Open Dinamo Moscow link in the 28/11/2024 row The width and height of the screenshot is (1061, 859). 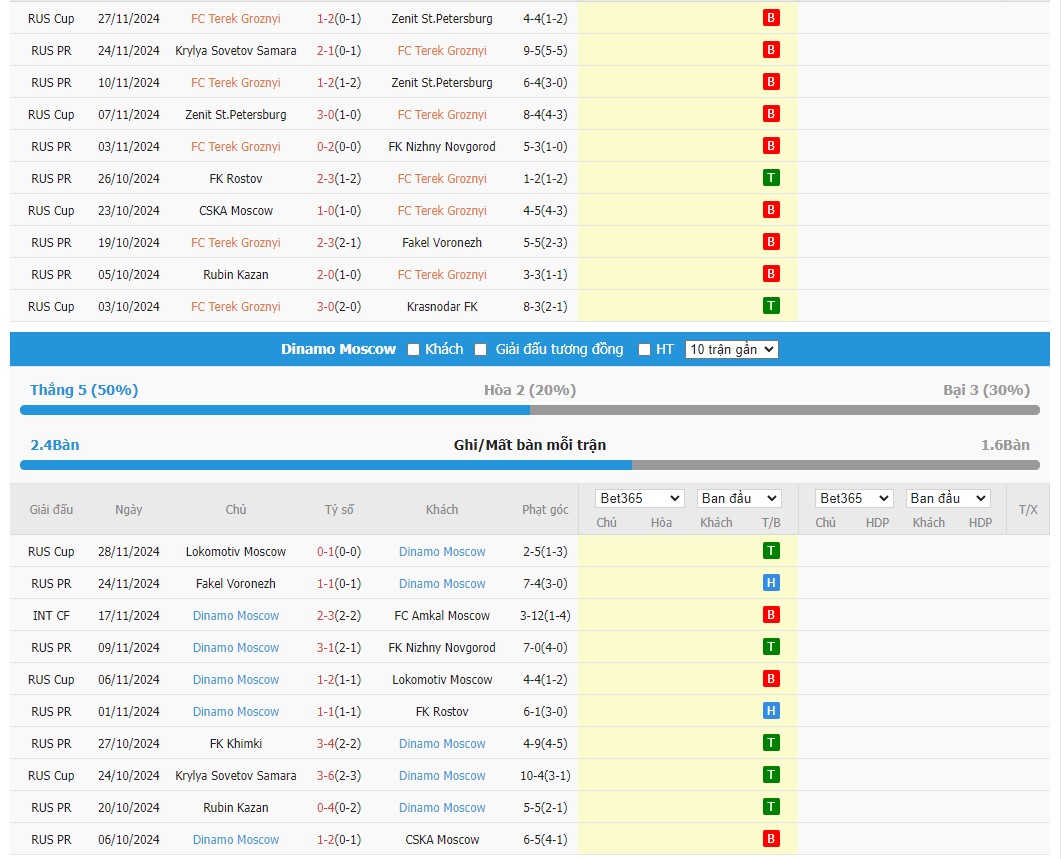442,552
